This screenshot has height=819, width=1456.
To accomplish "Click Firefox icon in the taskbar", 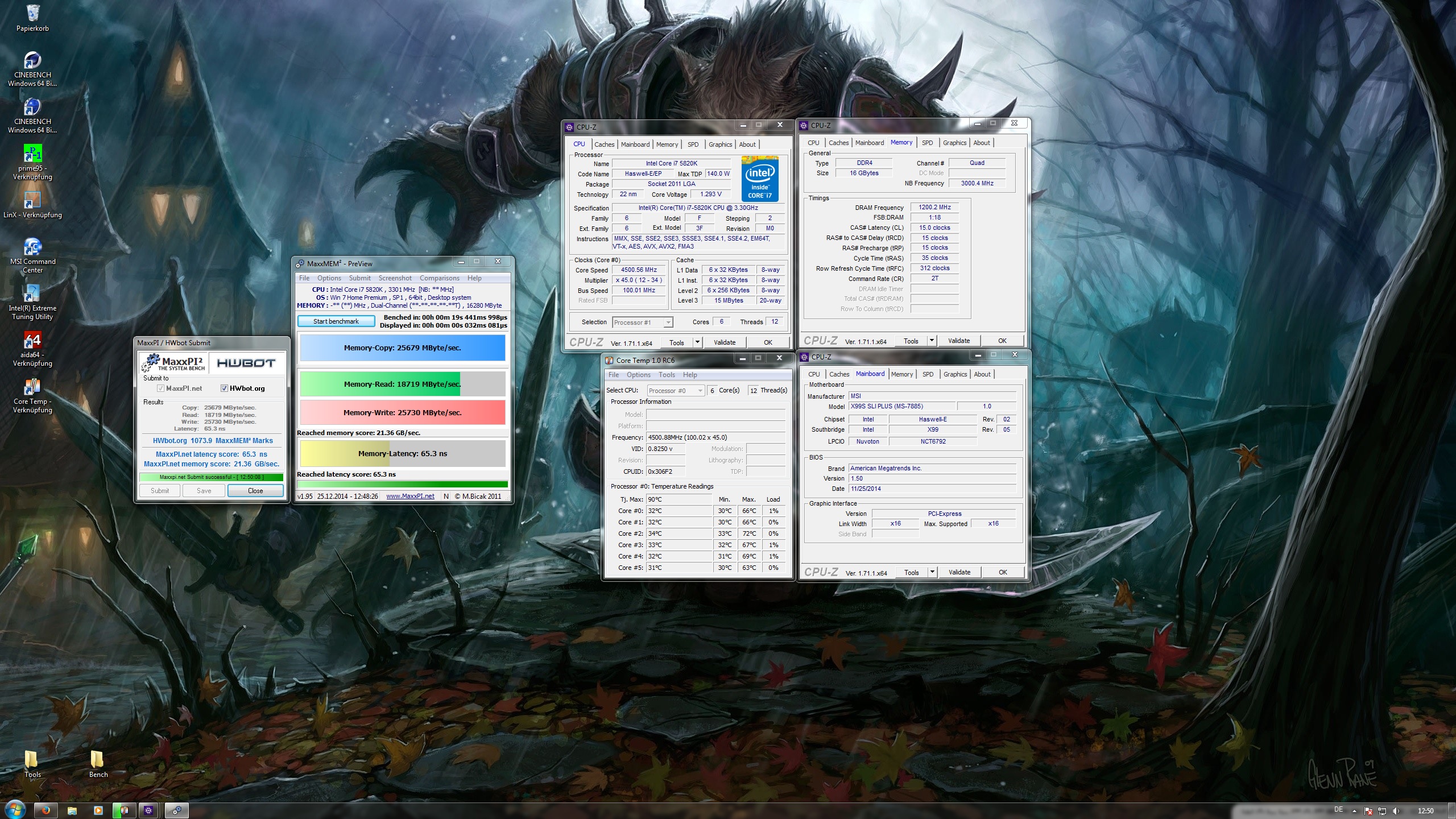I will 46,810.
